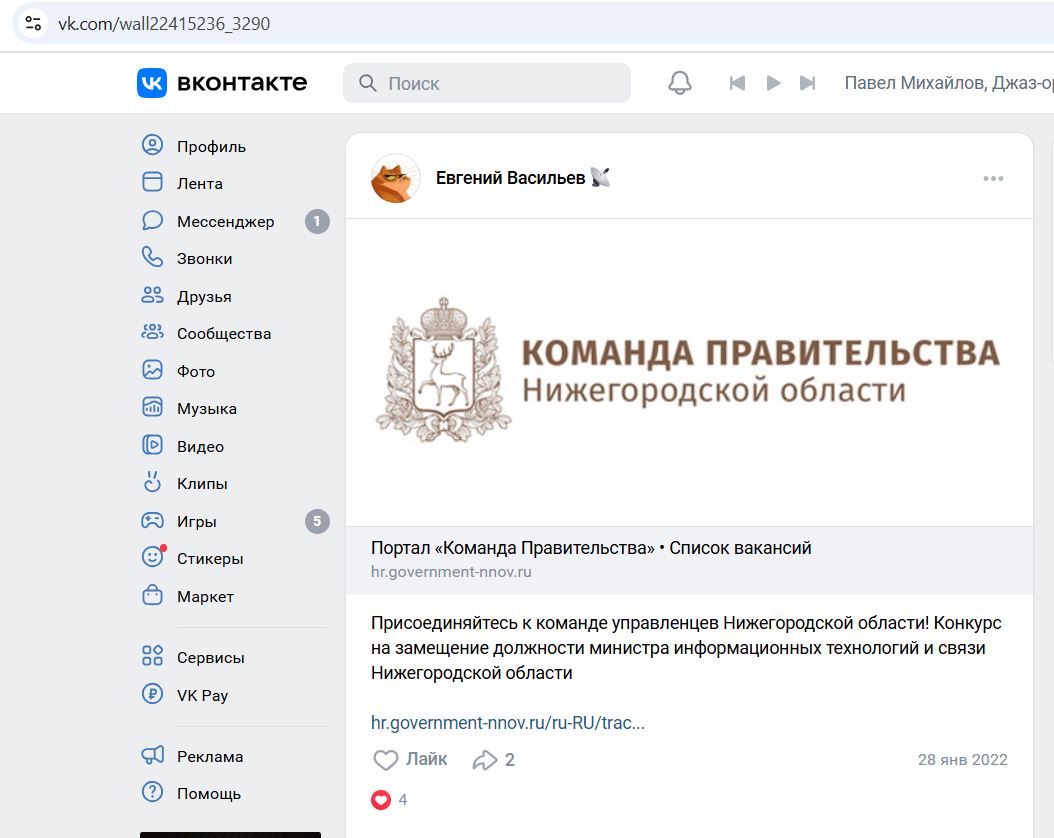Click the browser address bar URL
The height and width of the screenshot is (838, 1054).
click(x=164, y=24)
